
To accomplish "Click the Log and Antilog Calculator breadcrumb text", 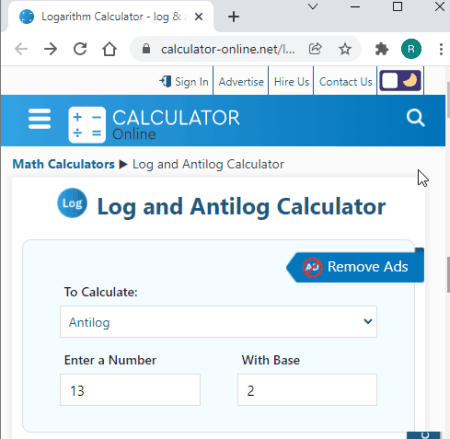I will [x=208, y=164].
